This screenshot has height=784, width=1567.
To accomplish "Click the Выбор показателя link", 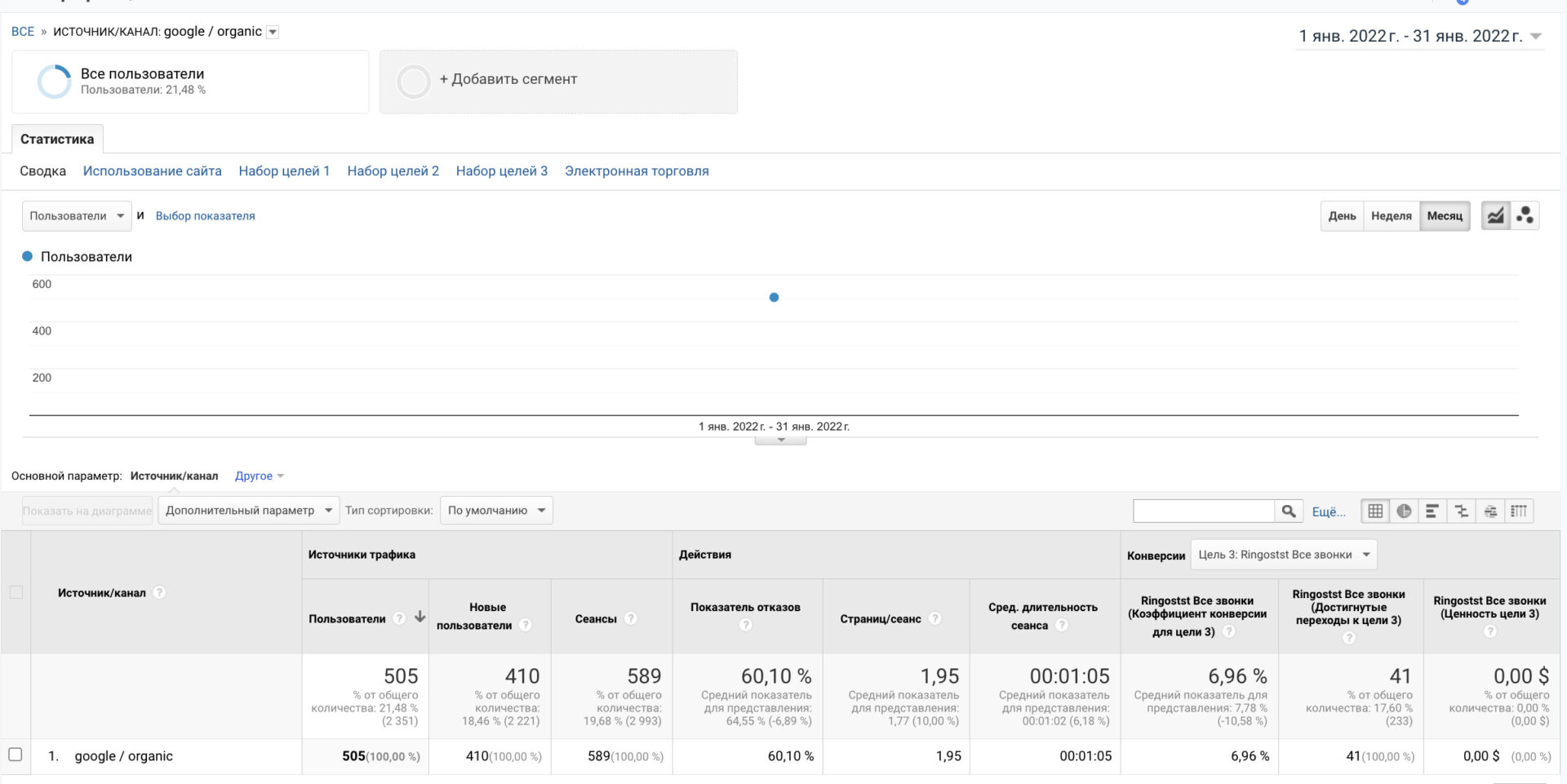I will pyautogui.click(x=206, y=216).
